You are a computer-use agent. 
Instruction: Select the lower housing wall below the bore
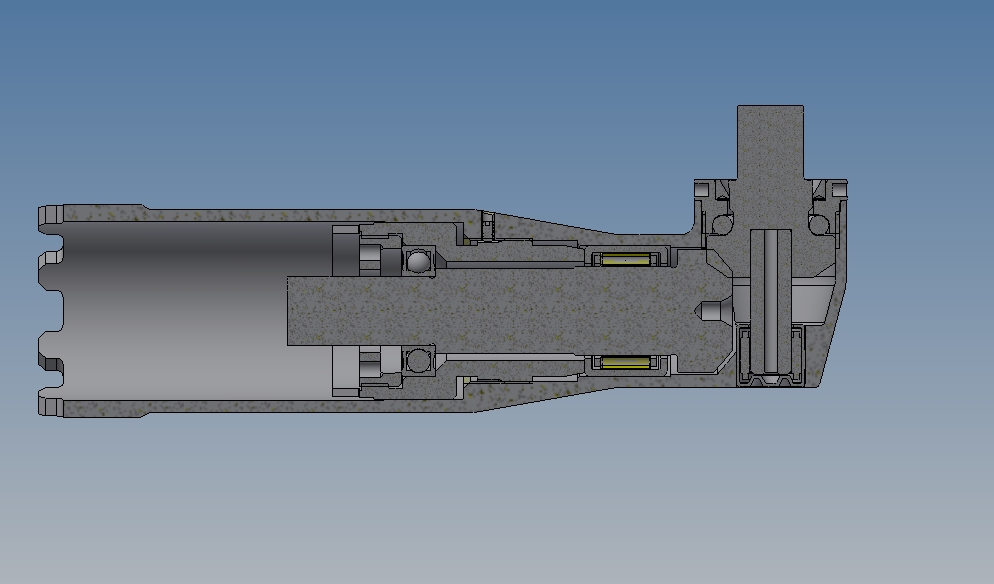coord(250,406)
